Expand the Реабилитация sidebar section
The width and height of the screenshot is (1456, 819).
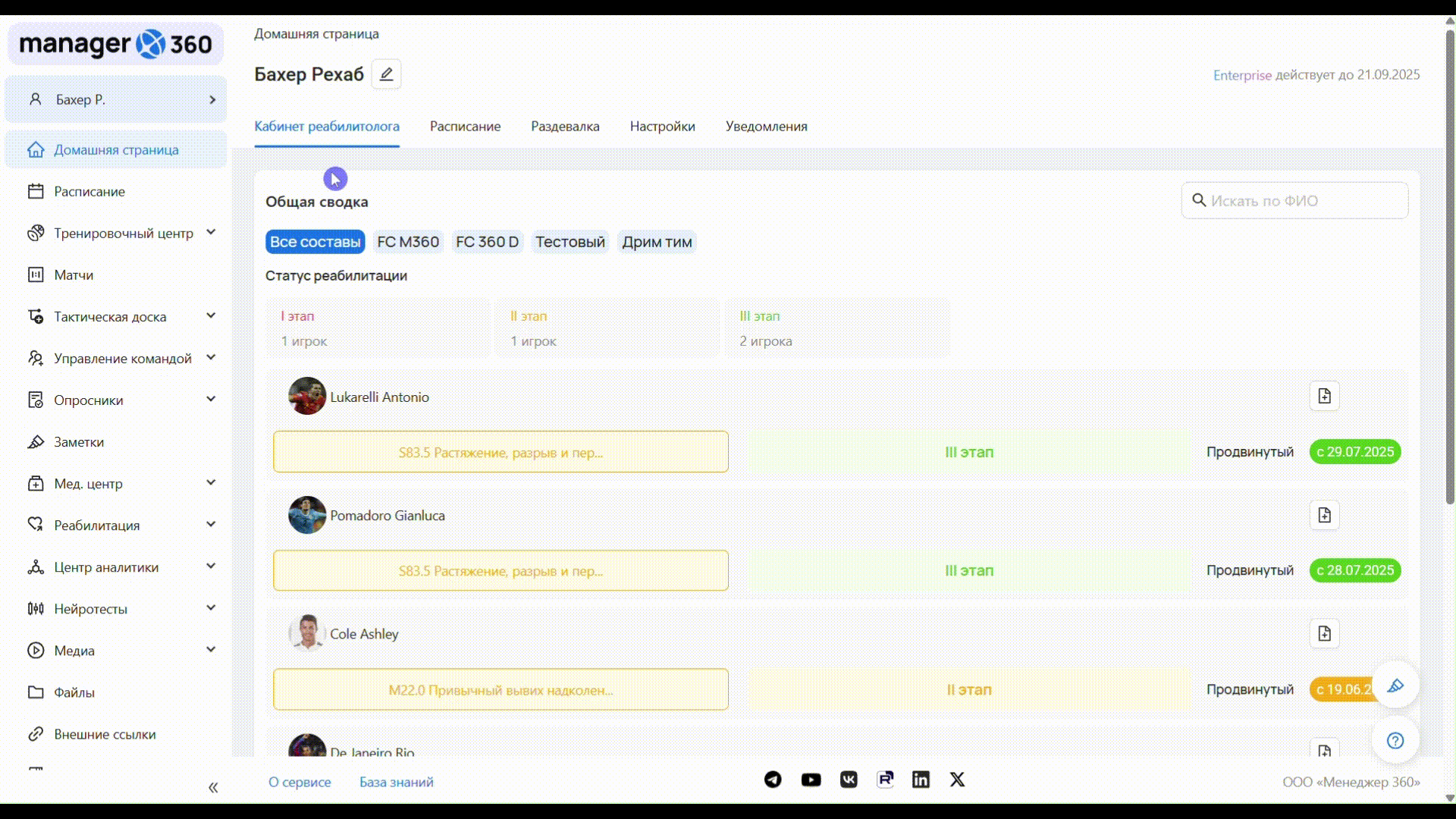coord(211,525)
